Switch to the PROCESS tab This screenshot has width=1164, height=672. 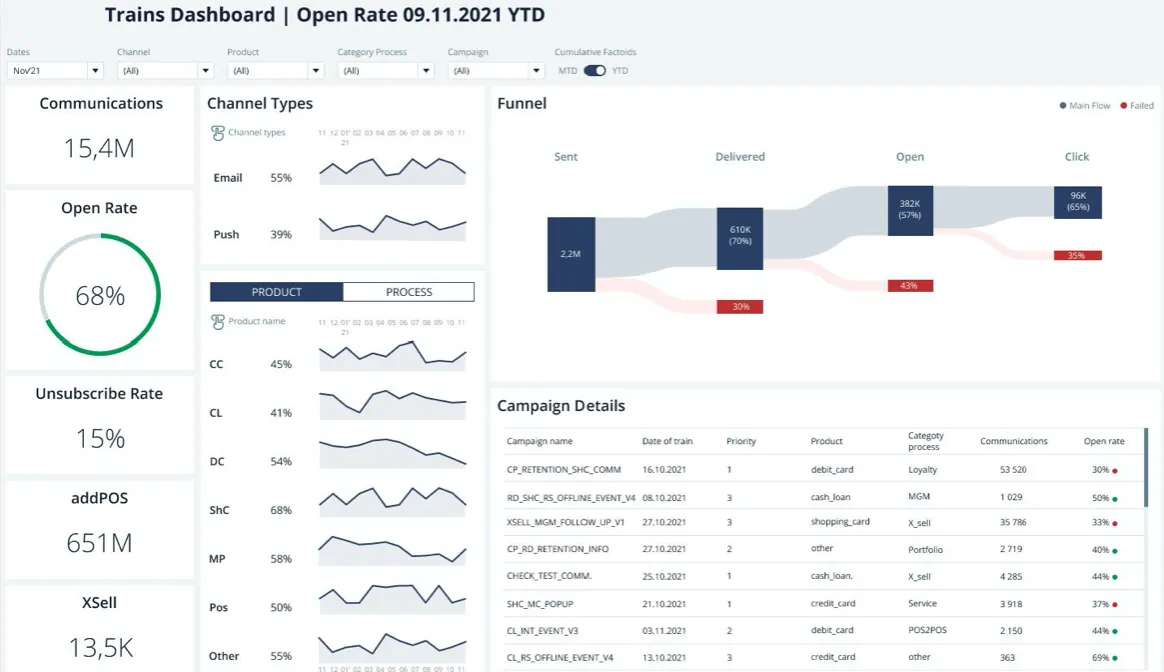click(x=408, y=292)
